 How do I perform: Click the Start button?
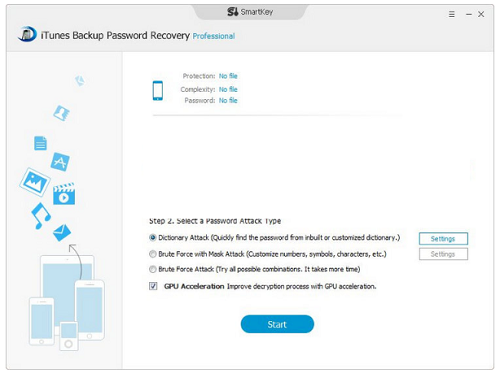point(277,324)
